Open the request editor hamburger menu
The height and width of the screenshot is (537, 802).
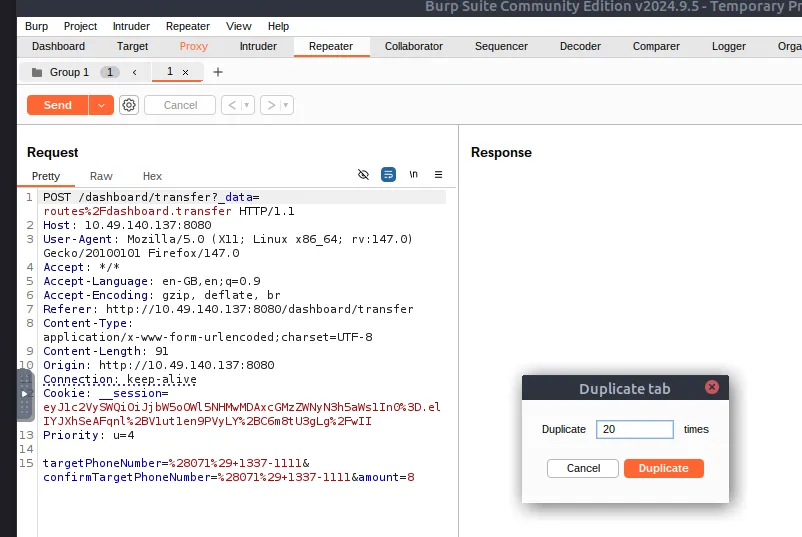[438, 174]
